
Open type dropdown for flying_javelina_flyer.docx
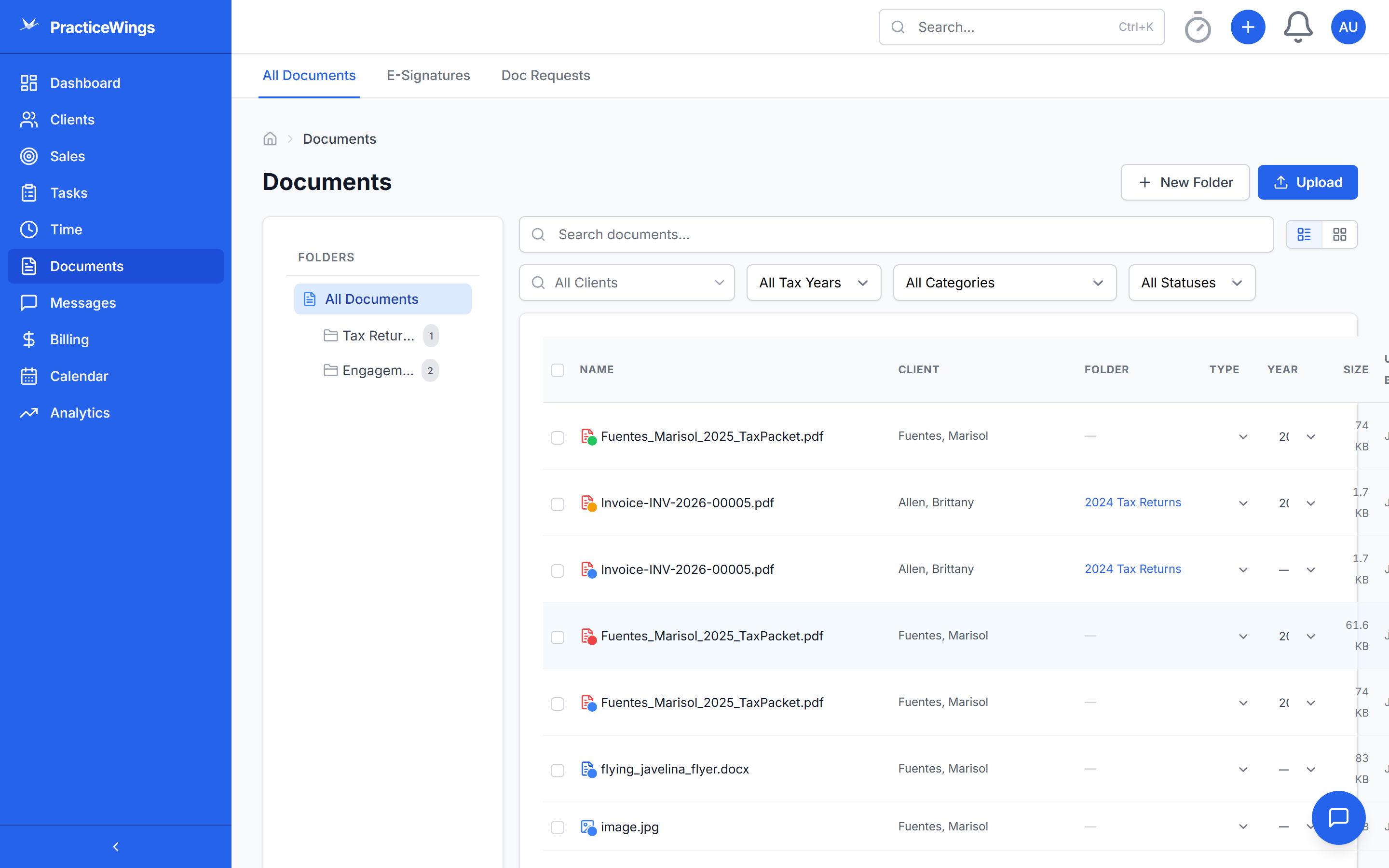pyautogui.click(x=1243, y=769)
